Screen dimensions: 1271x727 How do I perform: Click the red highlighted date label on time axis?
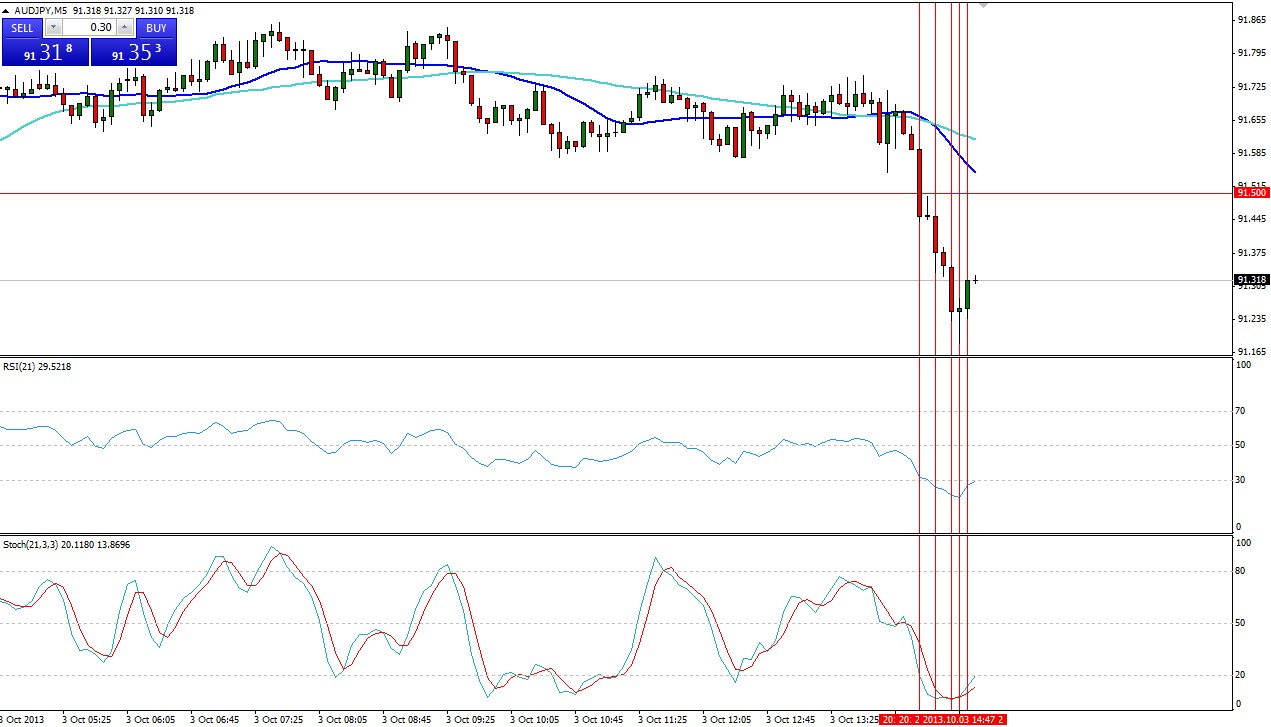pyautogui.click(x=942, y=719)
